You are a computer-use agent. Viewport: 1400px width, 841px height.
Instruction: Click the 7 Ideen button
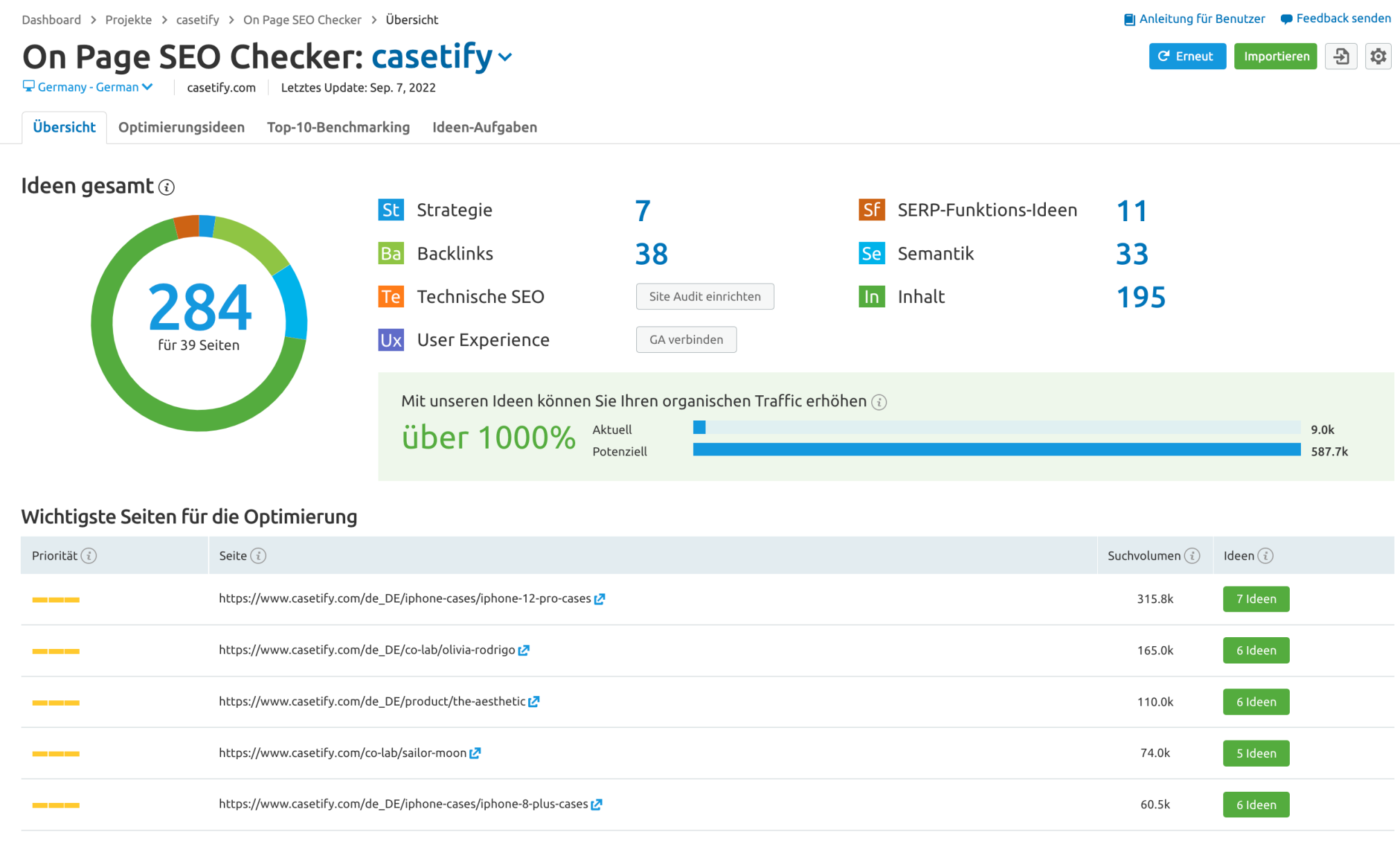(x=1256, y=599)
